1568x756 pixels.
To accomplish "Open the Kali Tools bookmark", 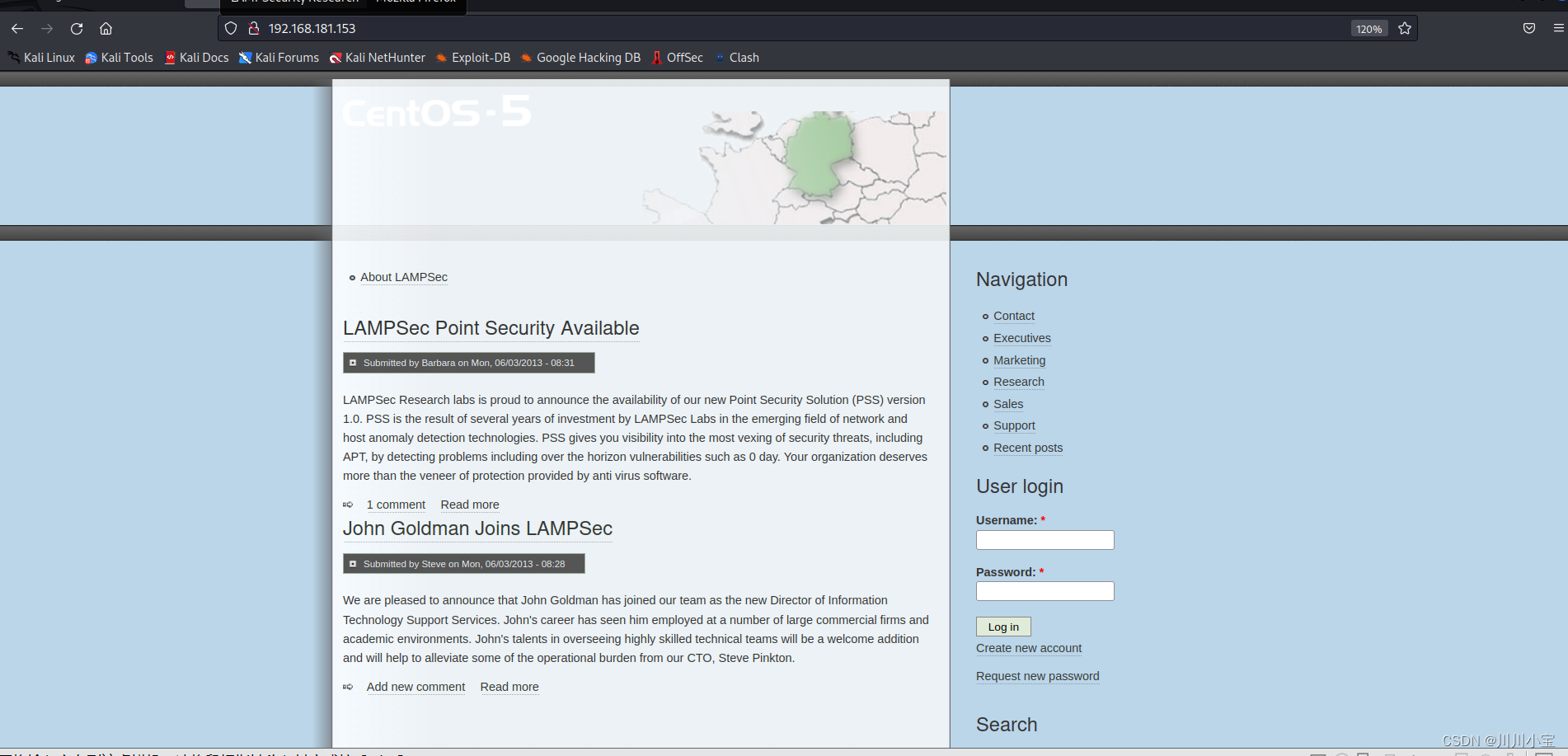I will pos(120,58).
